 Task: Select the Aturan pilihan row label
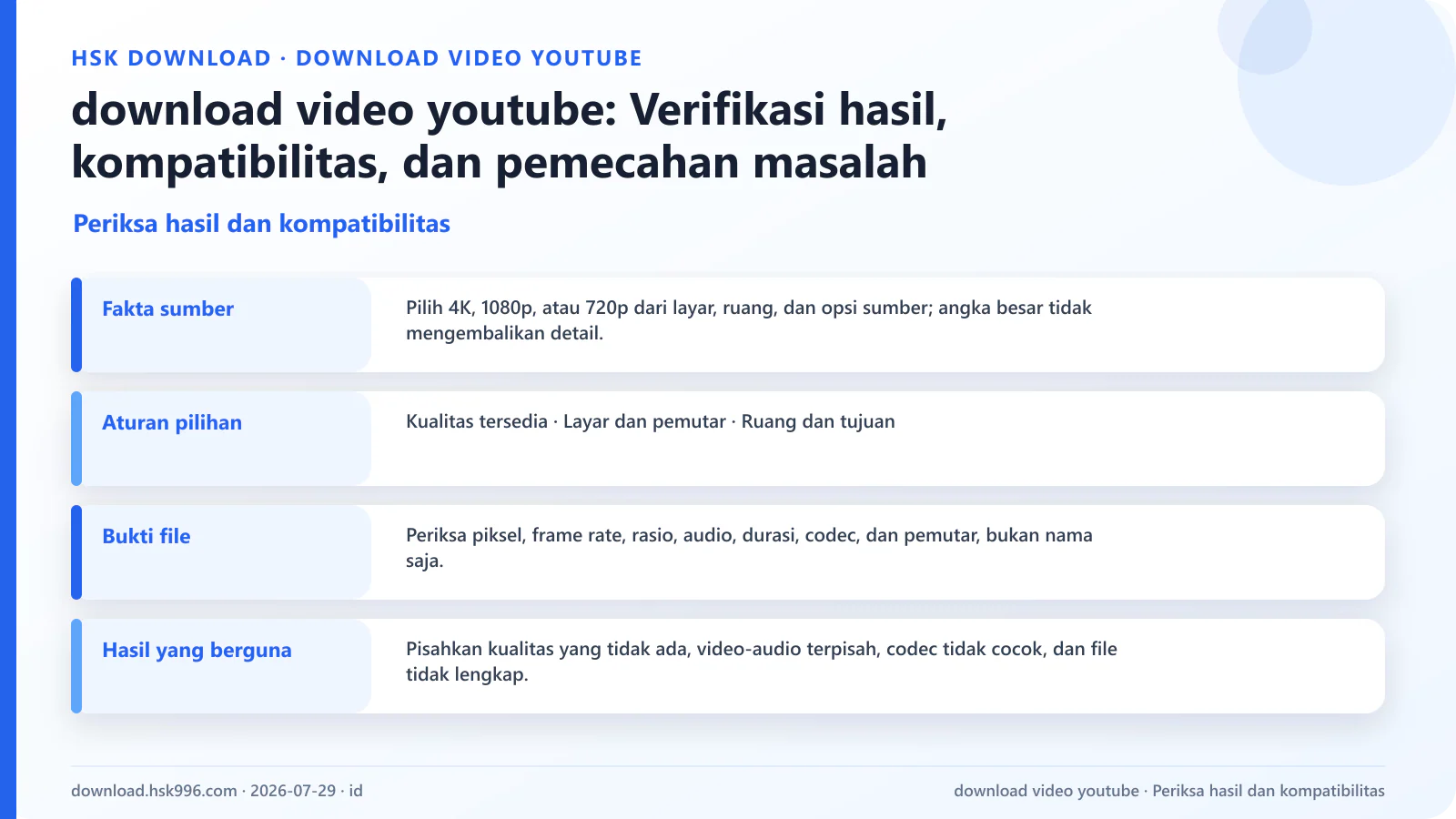point(172,422)
